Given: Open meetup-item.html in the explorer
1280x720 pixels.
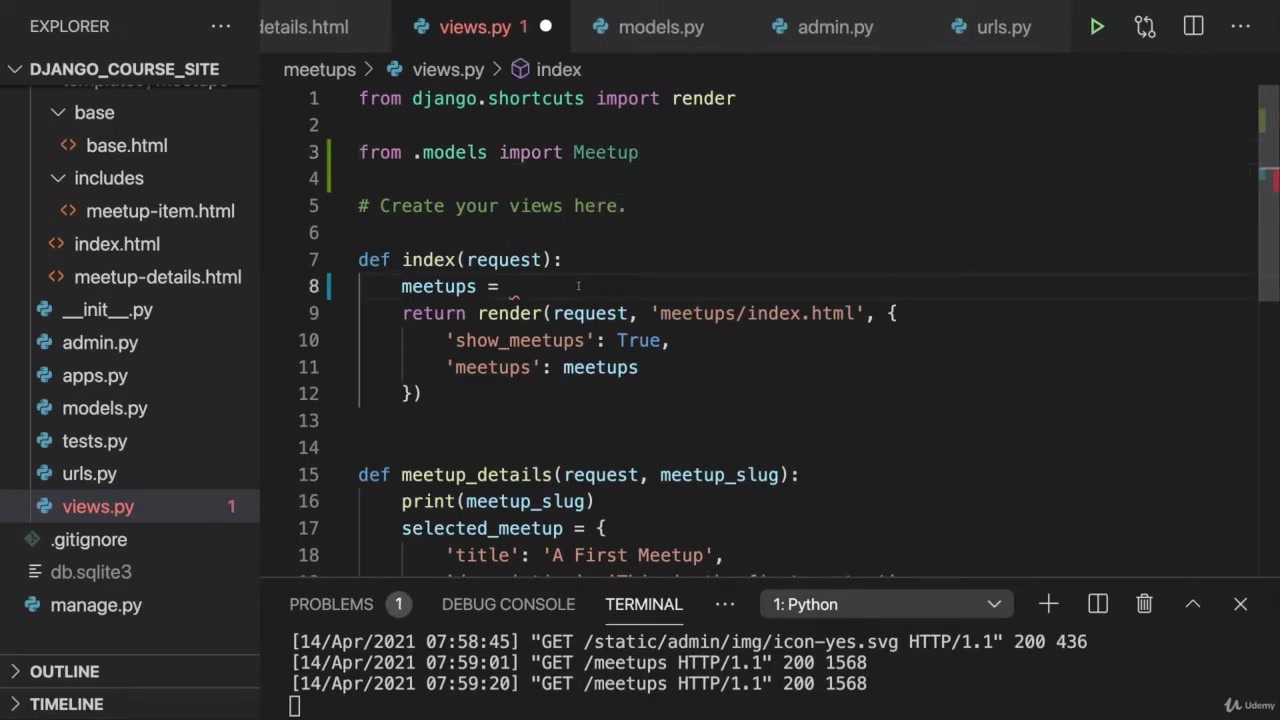Looking at the screenshot, I should click(160, 211).
